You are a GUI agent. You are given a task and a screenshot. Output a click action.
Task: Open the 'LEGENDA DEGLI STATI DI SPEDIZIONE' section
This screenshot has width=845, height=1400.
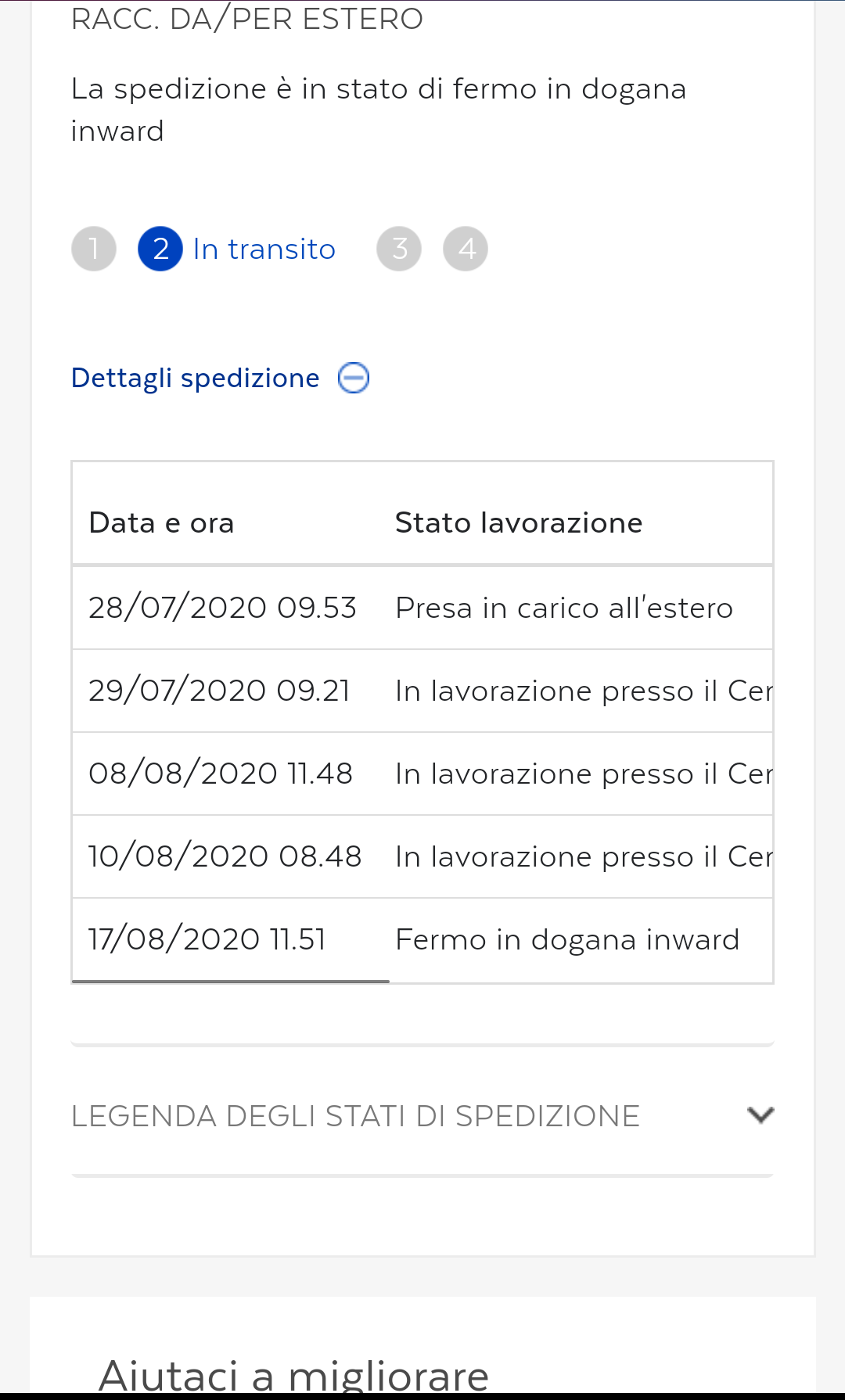(356, 1116)
